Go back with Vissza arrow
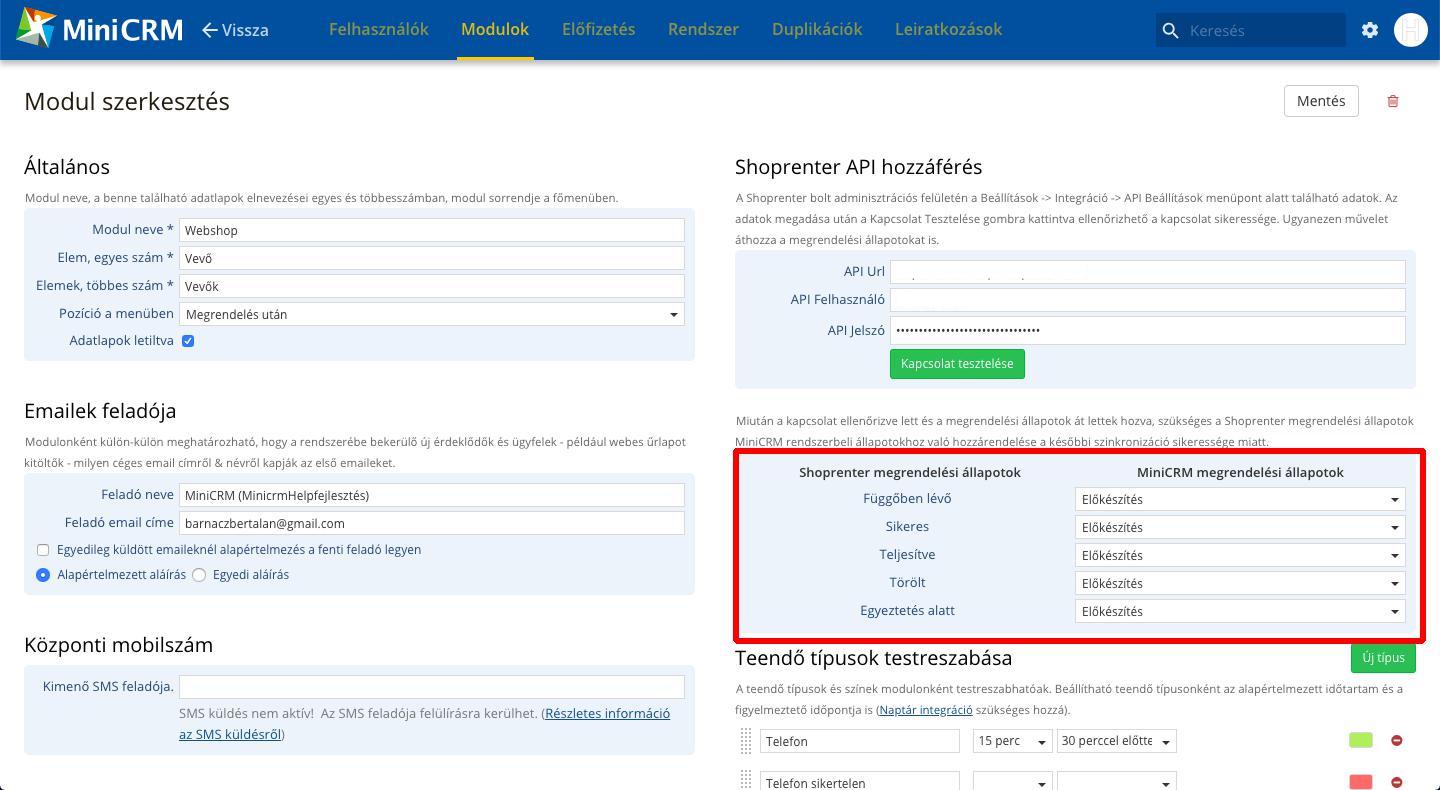1440x790 pixels. tap(235, 30)
